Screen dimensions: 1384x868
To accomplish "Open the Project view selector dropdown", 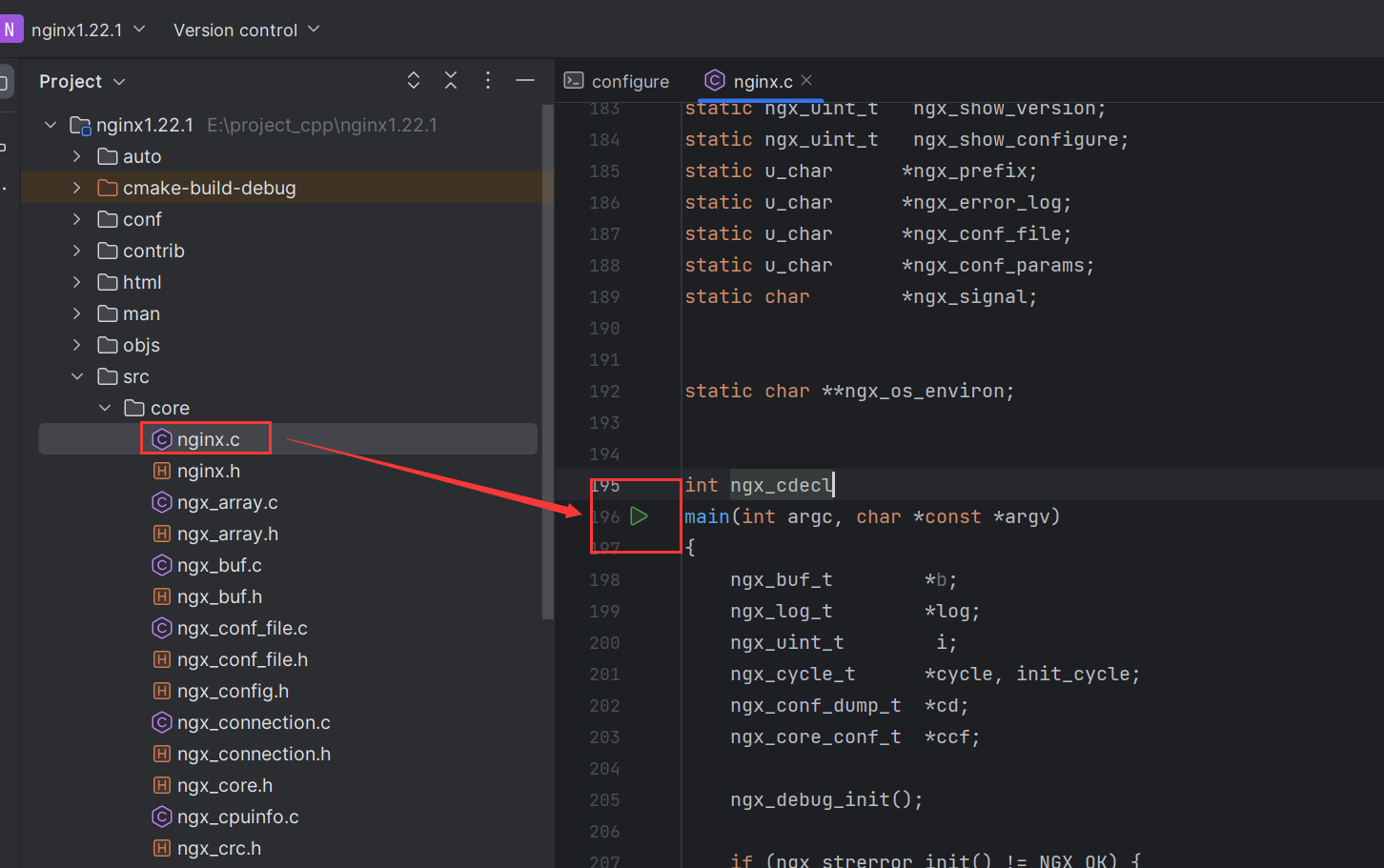I will tap(82, 81).
